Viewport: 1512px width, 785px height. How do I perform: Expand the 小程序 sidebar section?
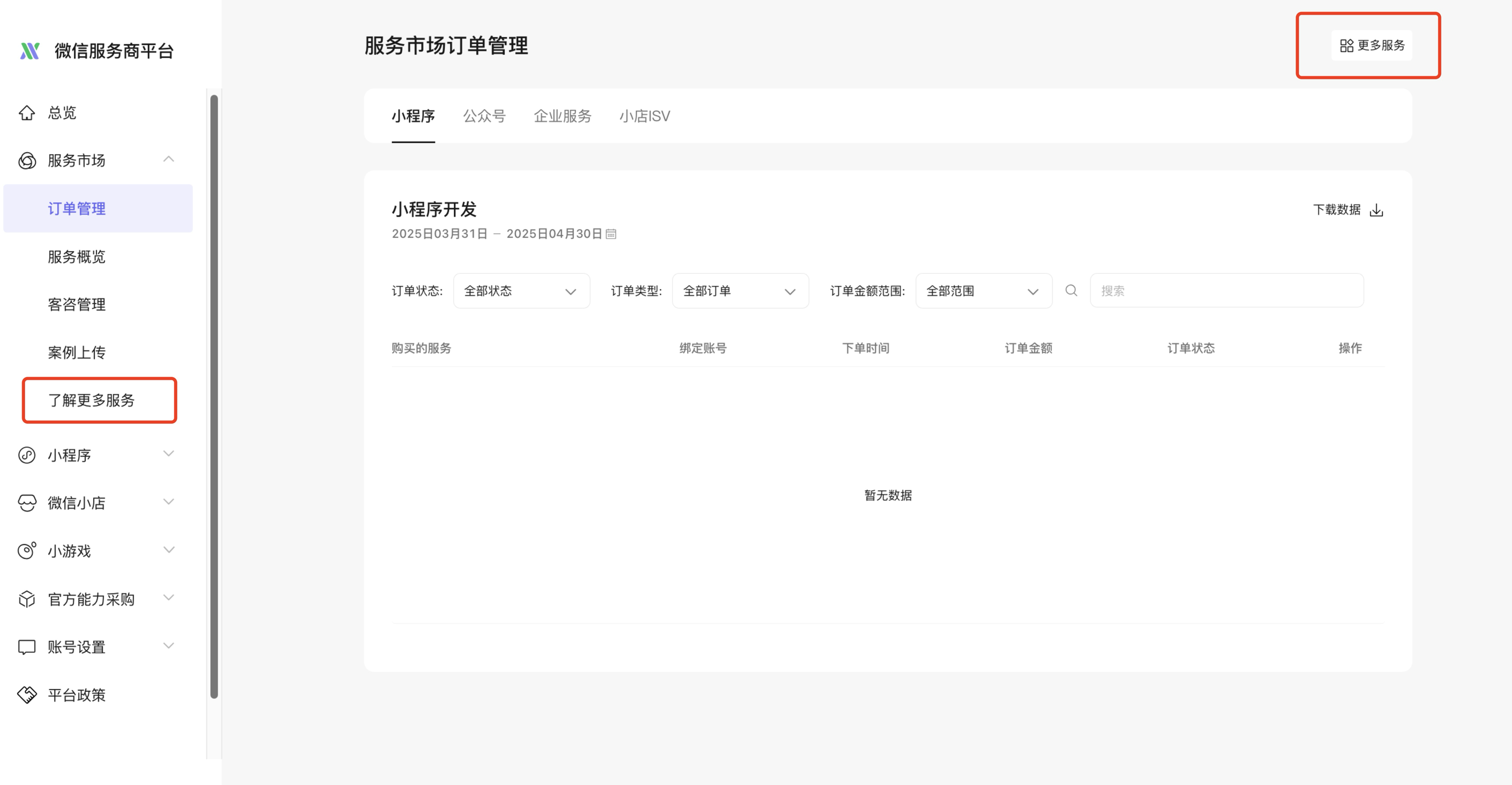pyautogui.click(x=169, y=454)
